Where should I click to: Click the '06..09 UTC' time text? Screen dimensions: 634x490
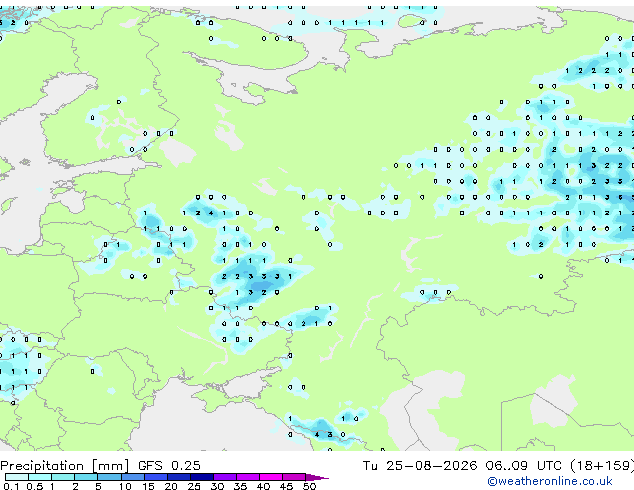tap(524, 466)
